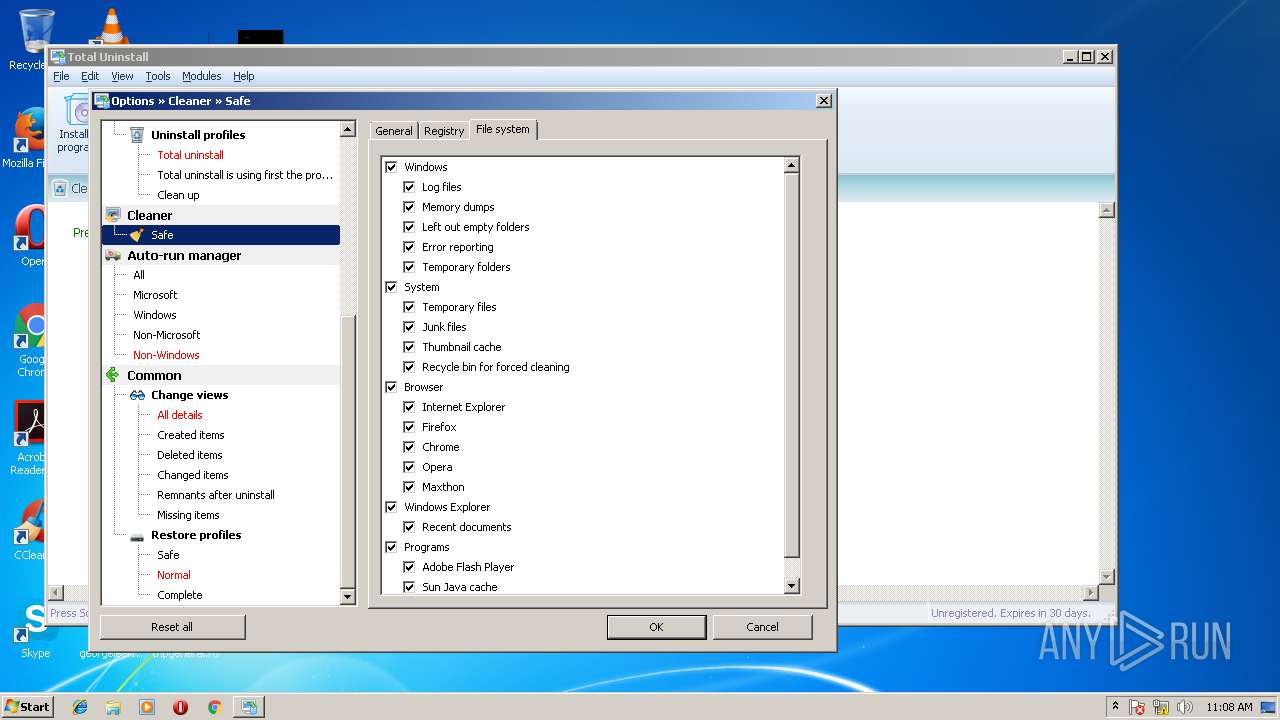Switch to the General tab

tap(394, 131)
